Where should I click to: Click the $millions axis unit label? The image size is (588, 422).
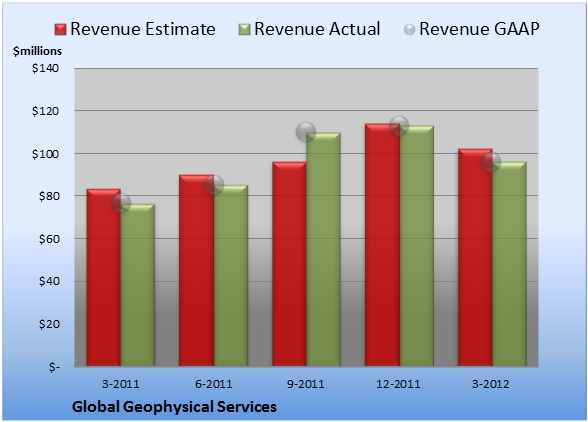pyautogui.click(x=38, y=51)
